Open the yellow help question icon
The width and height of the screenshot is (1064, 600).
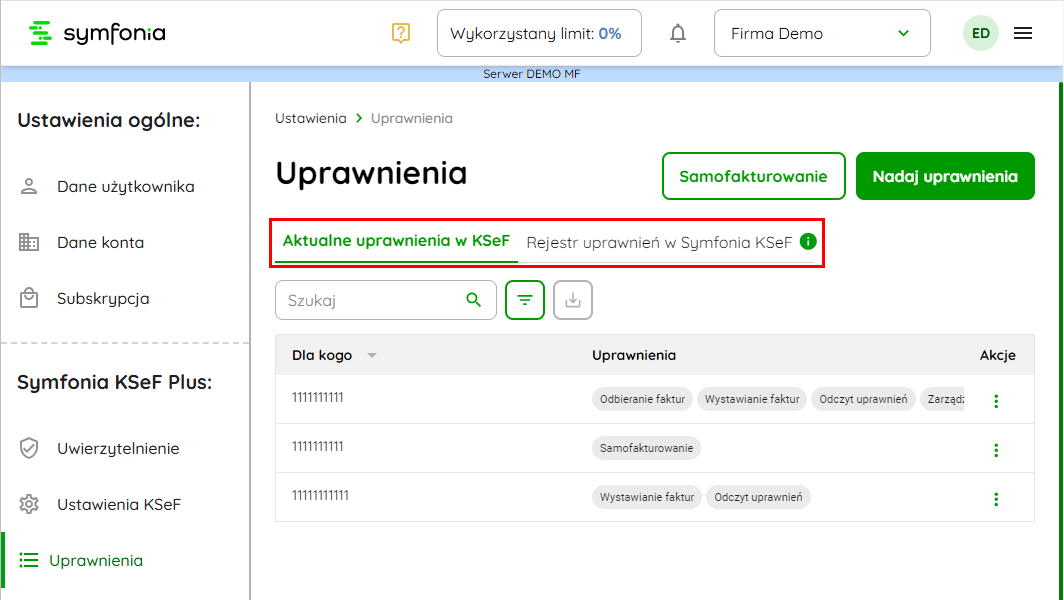click(401, 33)
